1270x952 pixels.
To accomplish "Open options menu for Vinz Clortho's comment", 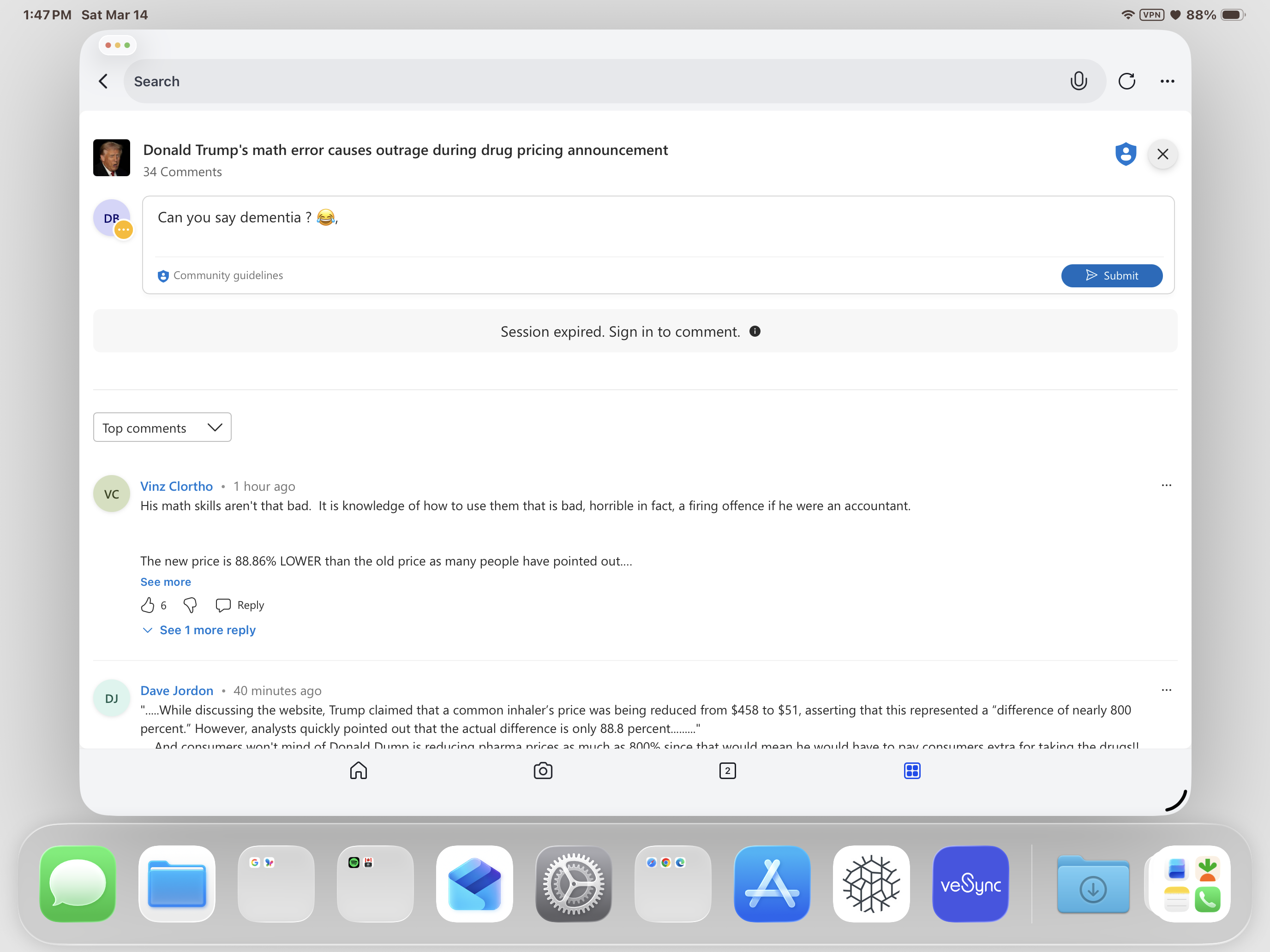I will tap(1166, 486).
